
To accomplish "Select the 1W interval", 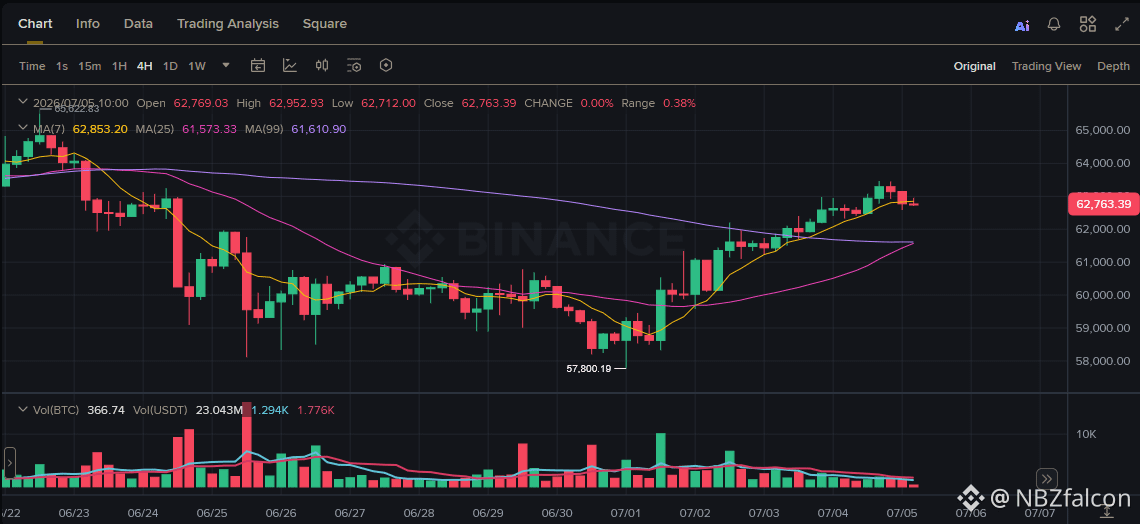I will click(x=197, y=66).
